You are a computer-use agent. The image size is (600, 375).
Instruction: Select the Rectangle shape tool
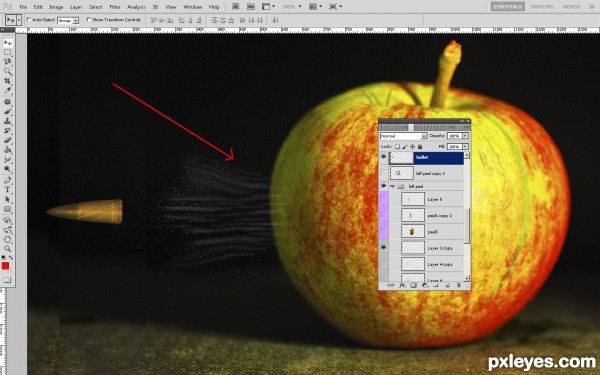tap(8, 209)
